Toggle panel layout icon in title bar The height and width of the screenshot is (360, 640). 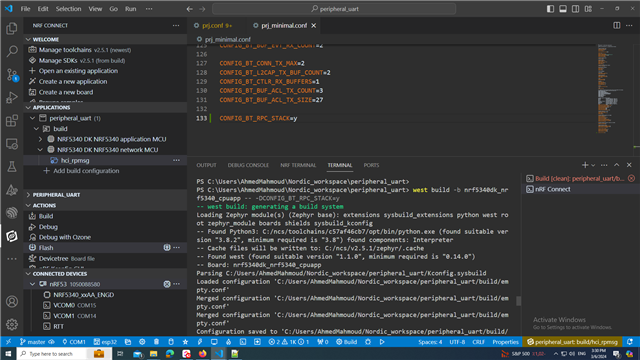(x=563, y=9)
